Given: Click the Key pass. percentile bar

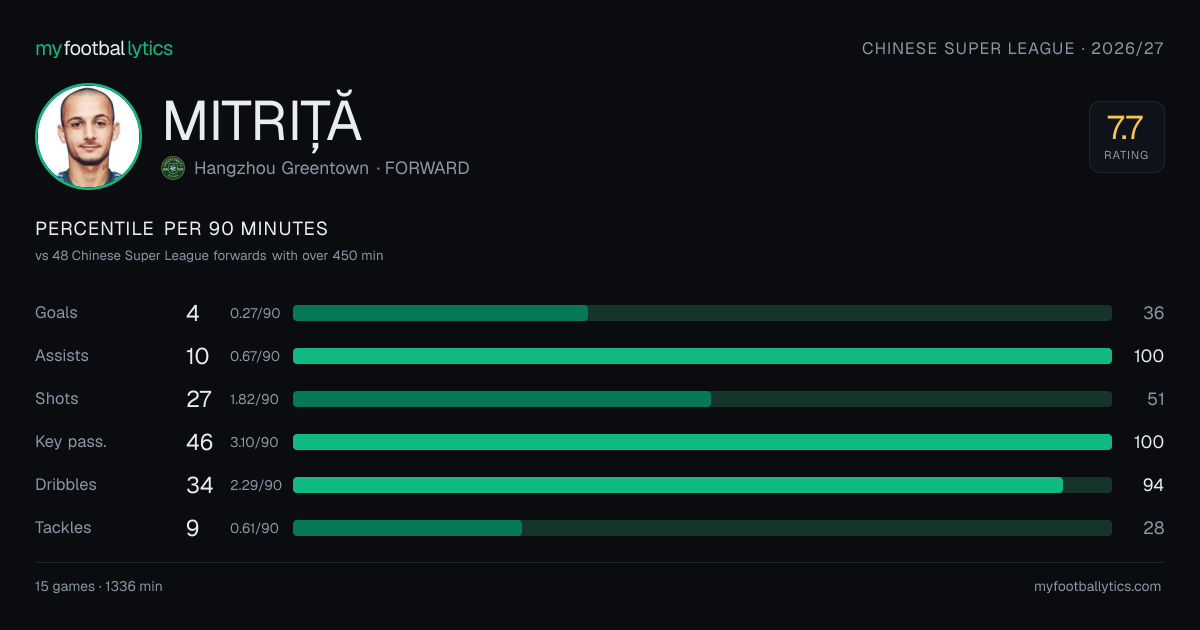Looking at the screenshot, I should click(x=702, y=442).
